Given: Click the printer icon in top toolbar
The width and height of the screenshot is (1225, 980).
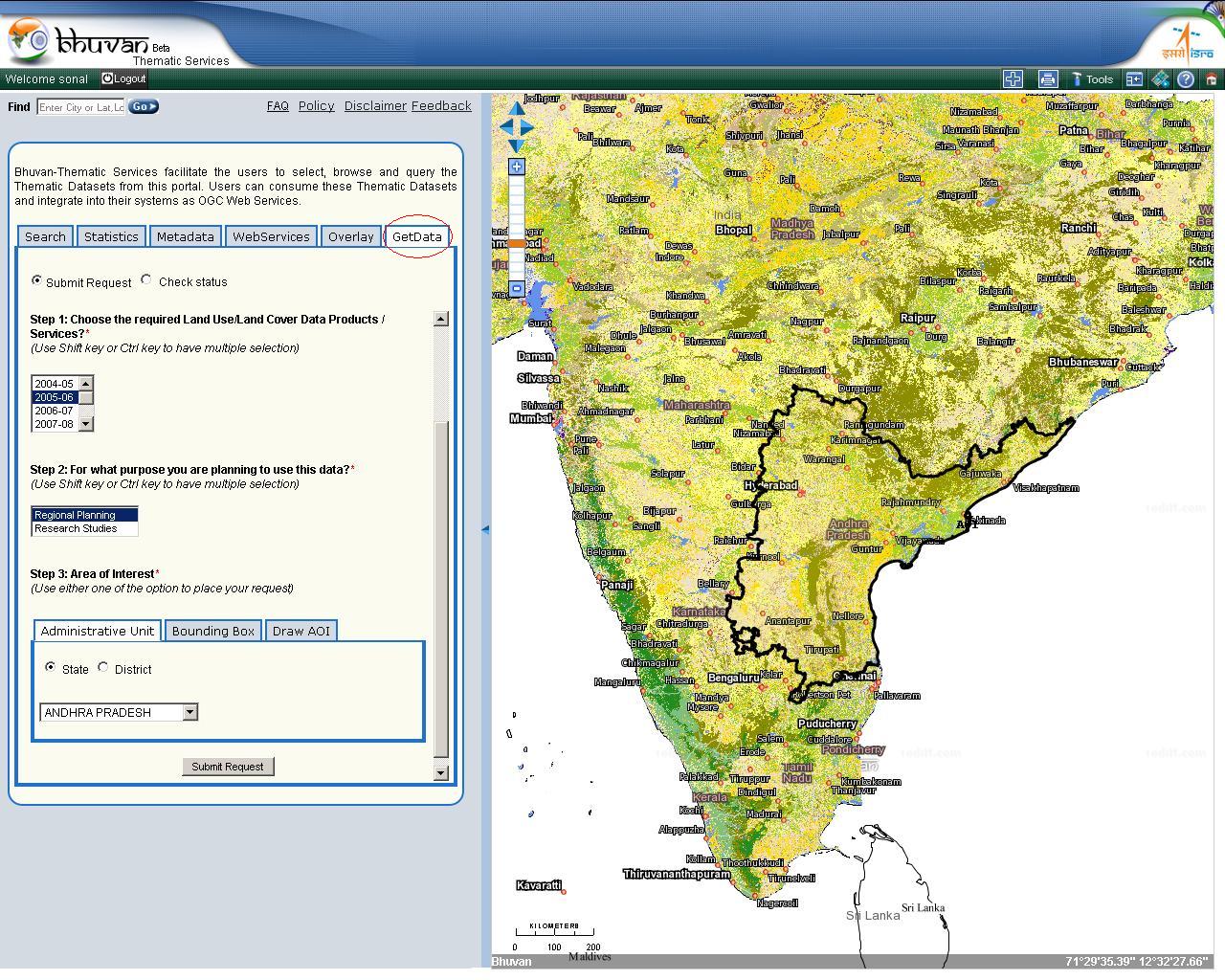Looking at the screenshot, I should tap(1048, 79).
